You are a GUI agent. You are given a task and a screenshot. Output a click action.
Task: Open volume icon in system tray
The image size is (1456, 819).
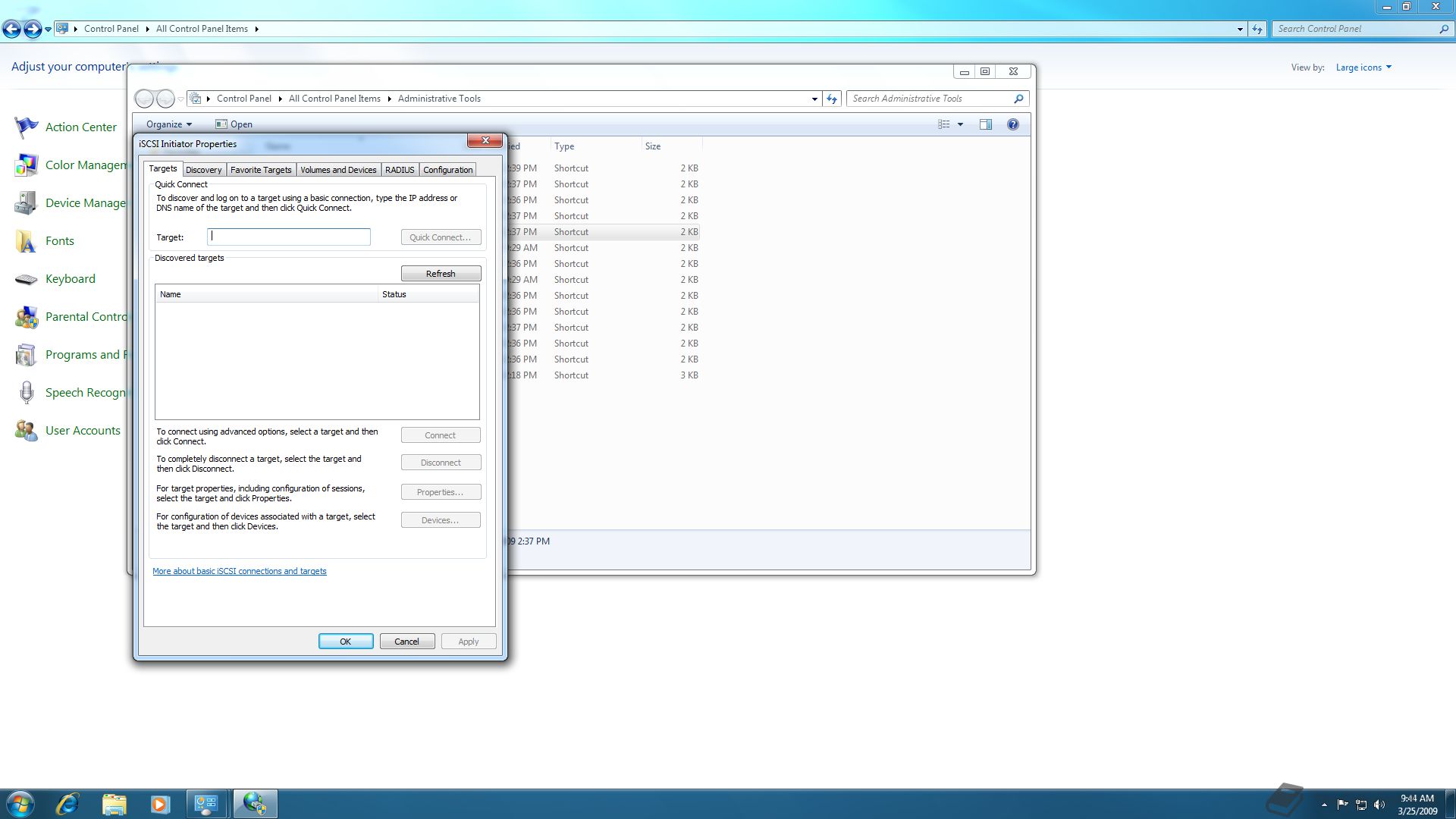point(1379,805)
